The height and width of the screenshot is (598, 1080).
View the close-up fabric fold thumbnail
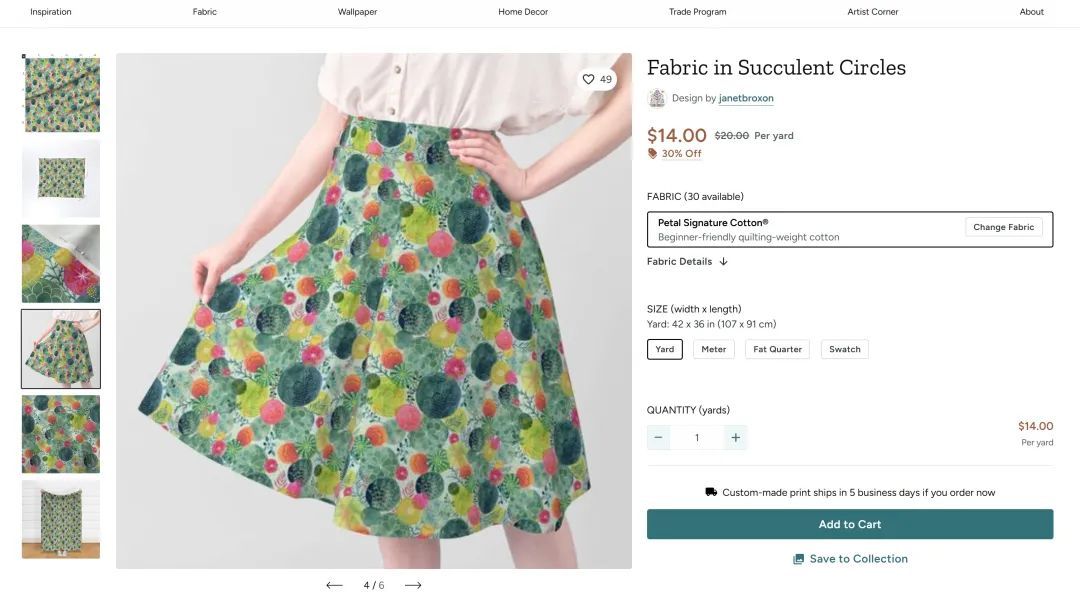[x=61, y=264]
